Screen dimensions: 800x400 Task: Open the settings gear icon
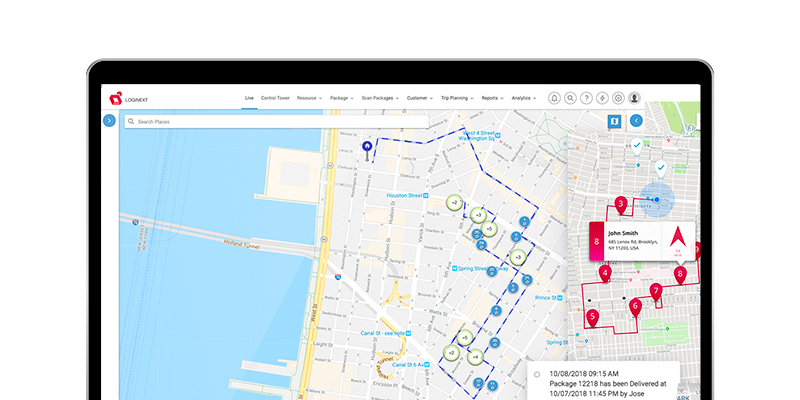click(x=618, y=98)
